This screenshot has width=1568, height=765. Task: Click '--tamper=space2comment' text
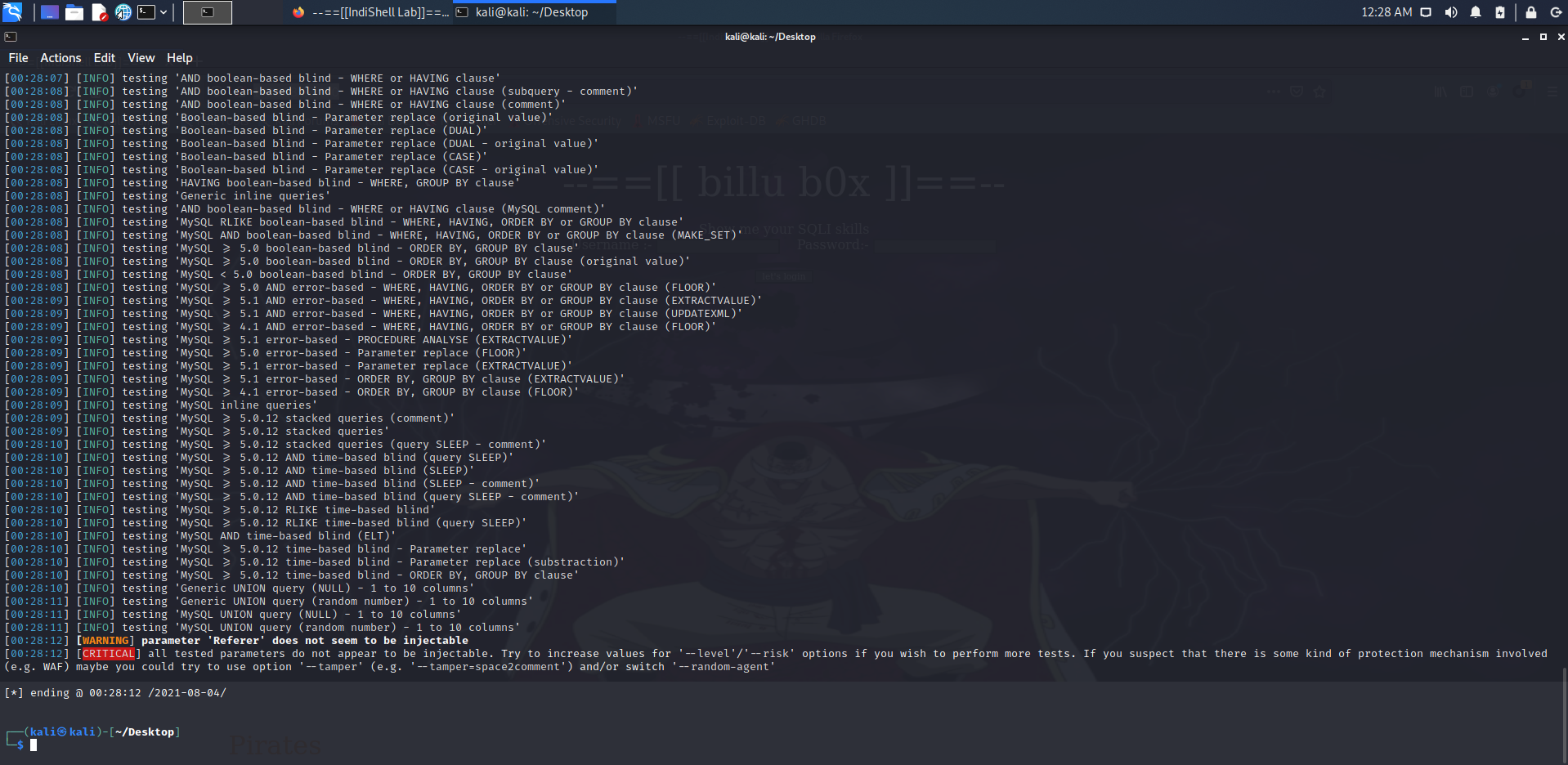[x=491, y=667]
